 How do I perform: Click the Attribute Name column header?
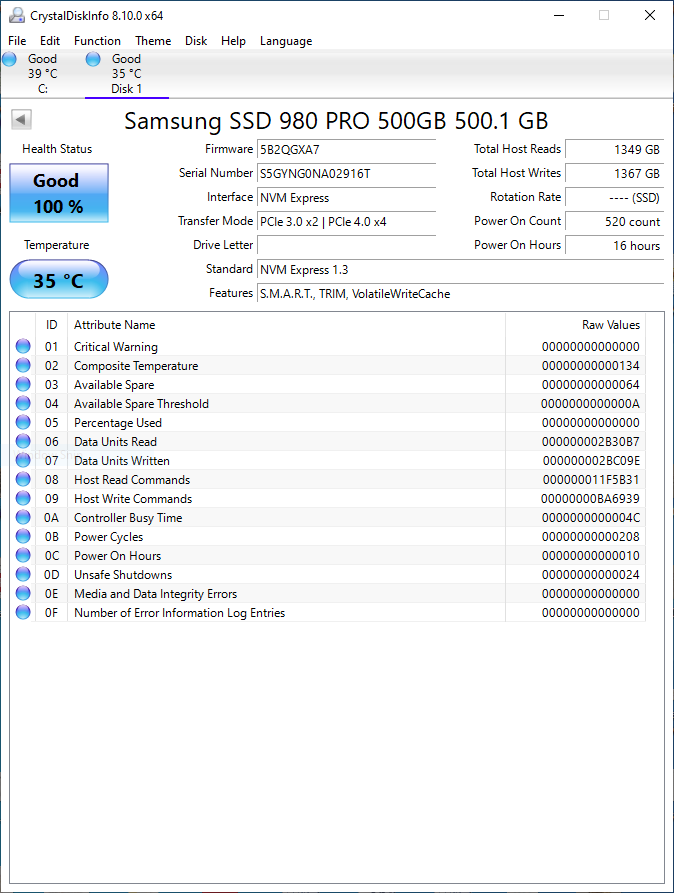coord(286,325)
